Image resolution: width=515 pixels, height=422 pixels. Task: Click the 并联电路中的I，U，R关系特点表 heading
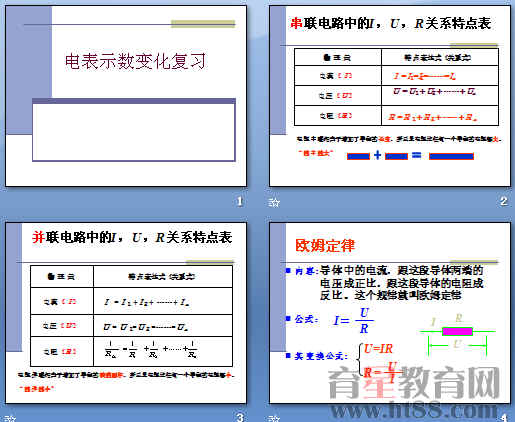click(132, 237)
